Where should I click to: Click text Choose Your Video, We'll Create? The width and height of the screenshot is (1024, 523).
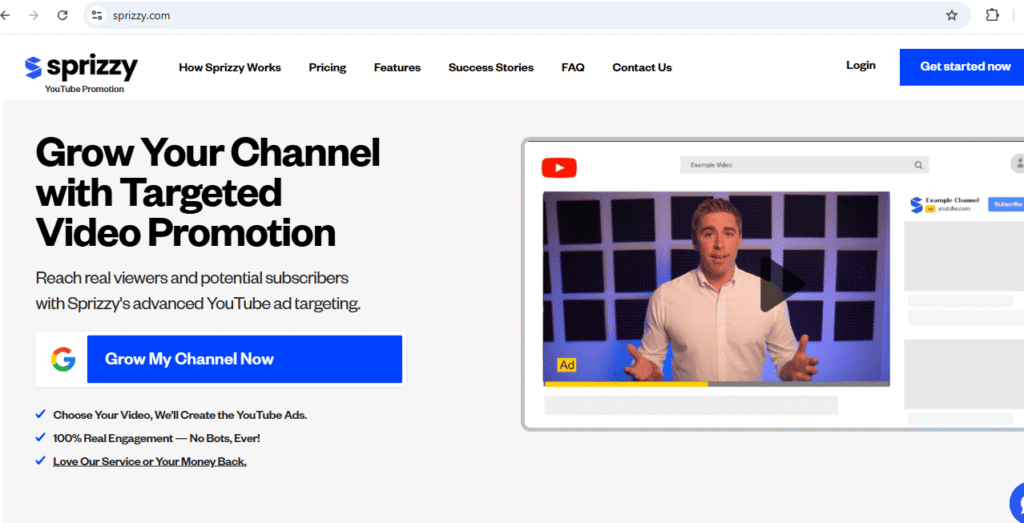(180, 415)
